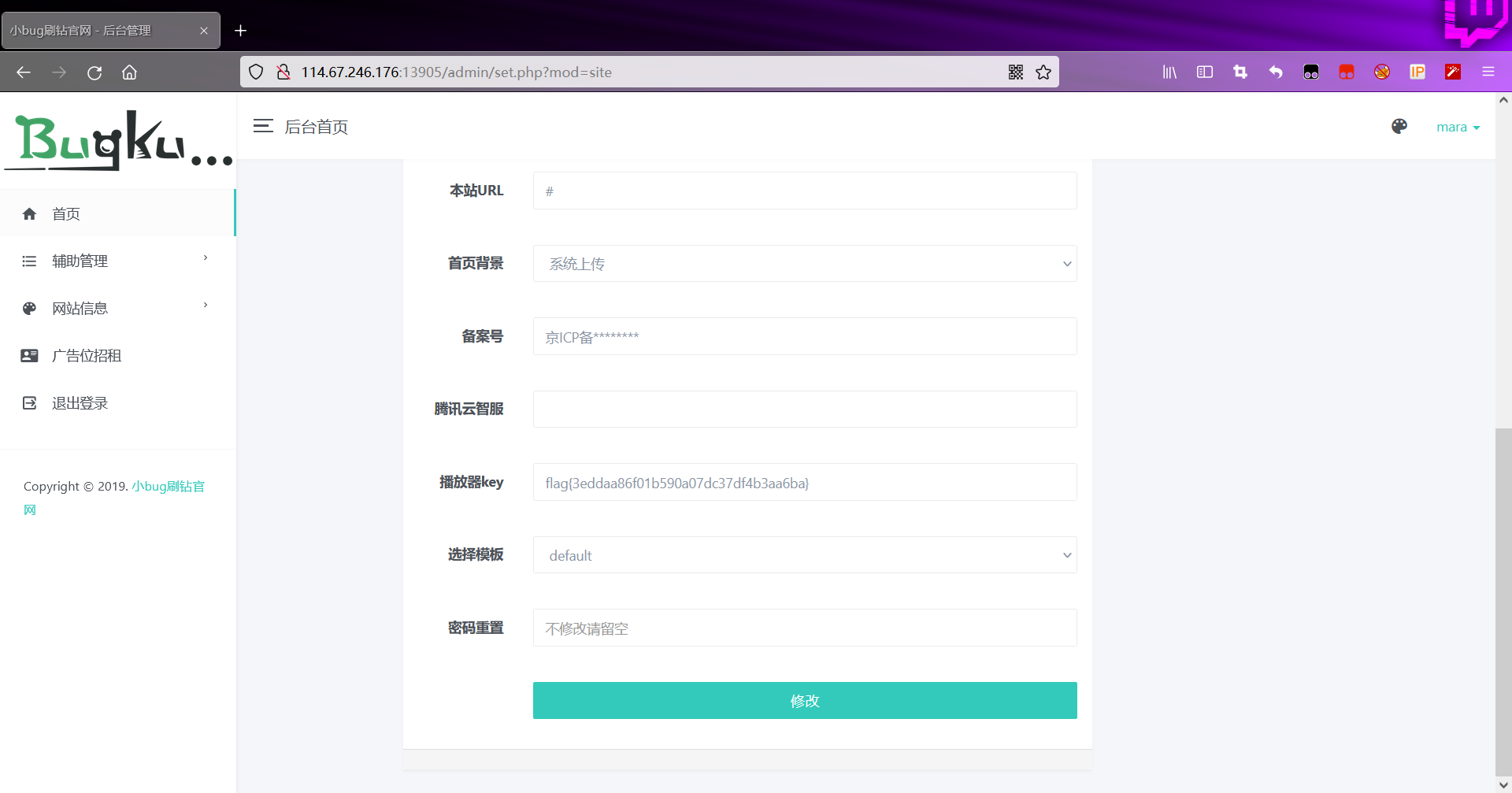Click the 广告位招租 contact card icon
This screenshot has height=793, width=1512.
[29, 355]
